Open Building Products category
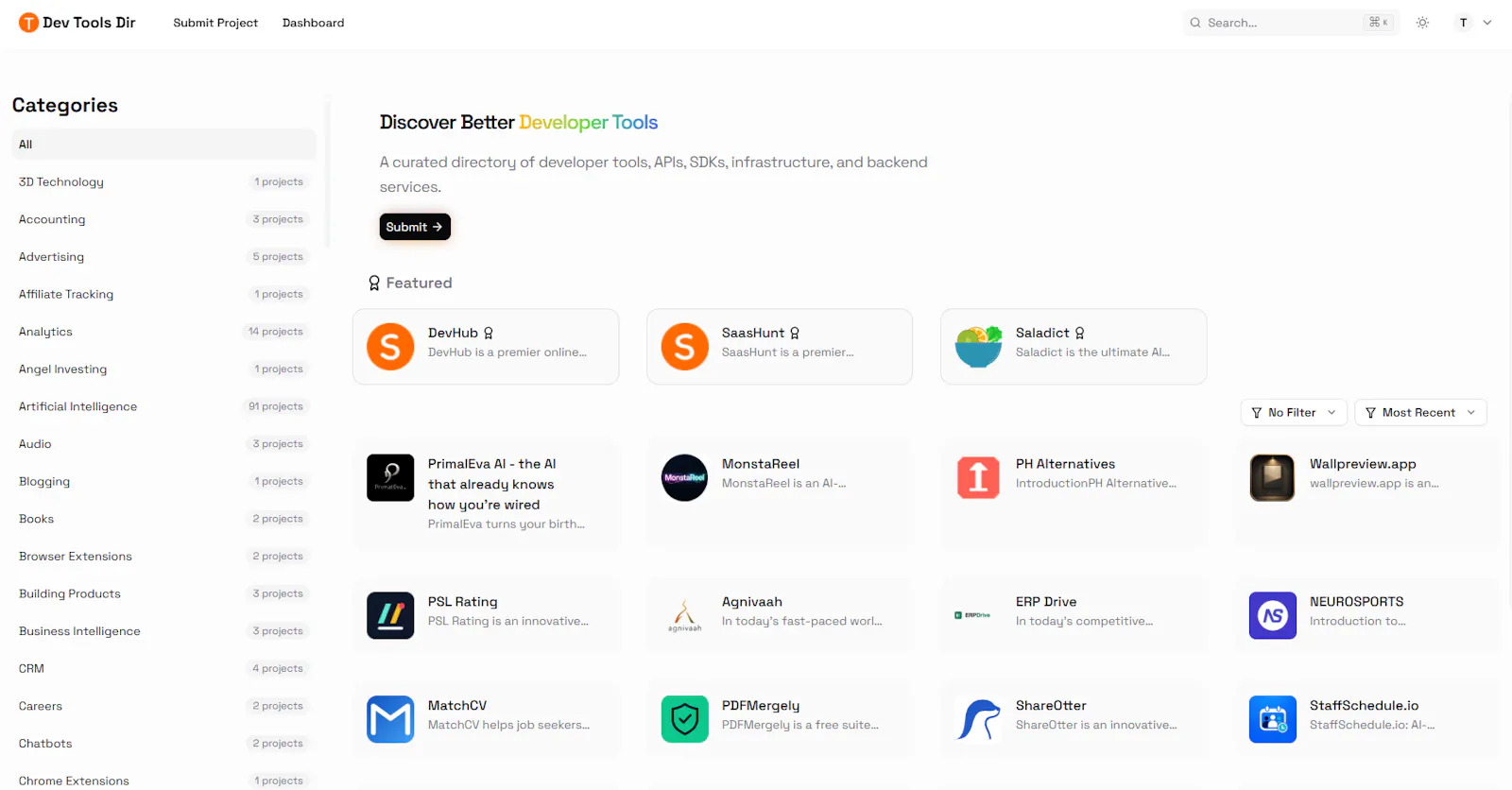Viewport: 1512px width, 790px height. pos(164,593)
